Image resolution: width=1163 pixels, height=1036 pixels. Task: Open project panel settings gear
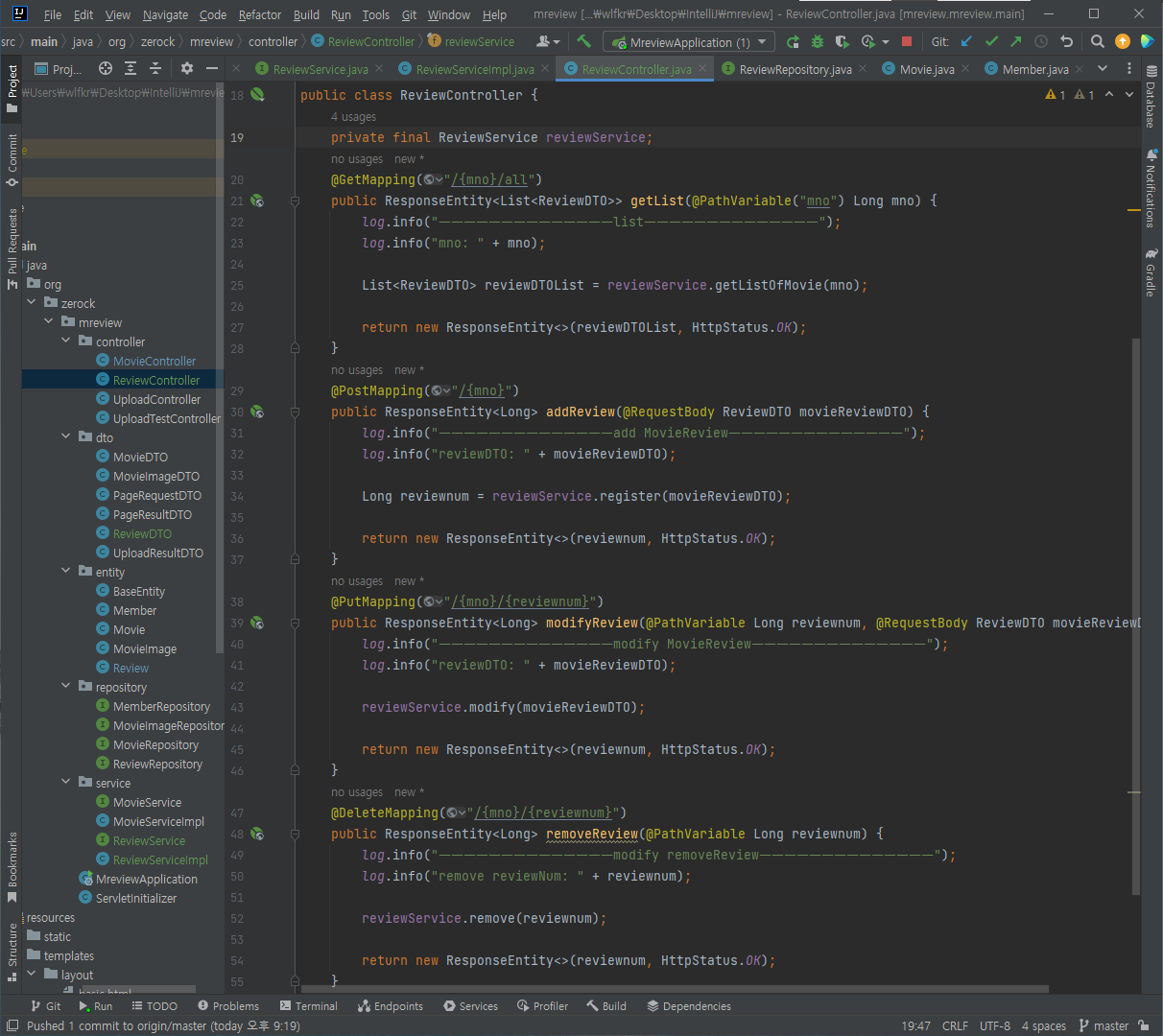click(187, 68)
